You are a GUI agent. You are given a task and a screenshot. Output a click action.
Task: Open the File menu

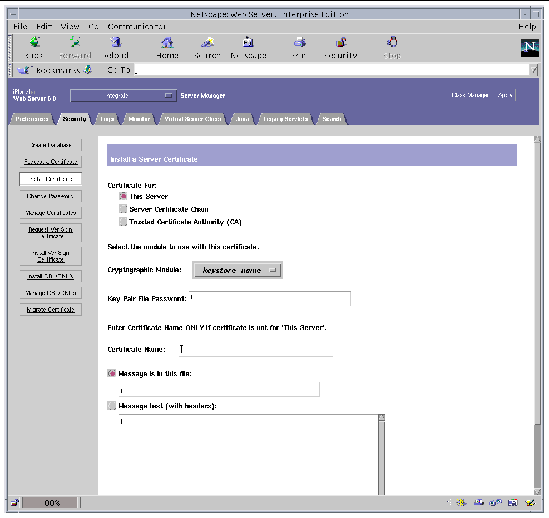(20, 26)
